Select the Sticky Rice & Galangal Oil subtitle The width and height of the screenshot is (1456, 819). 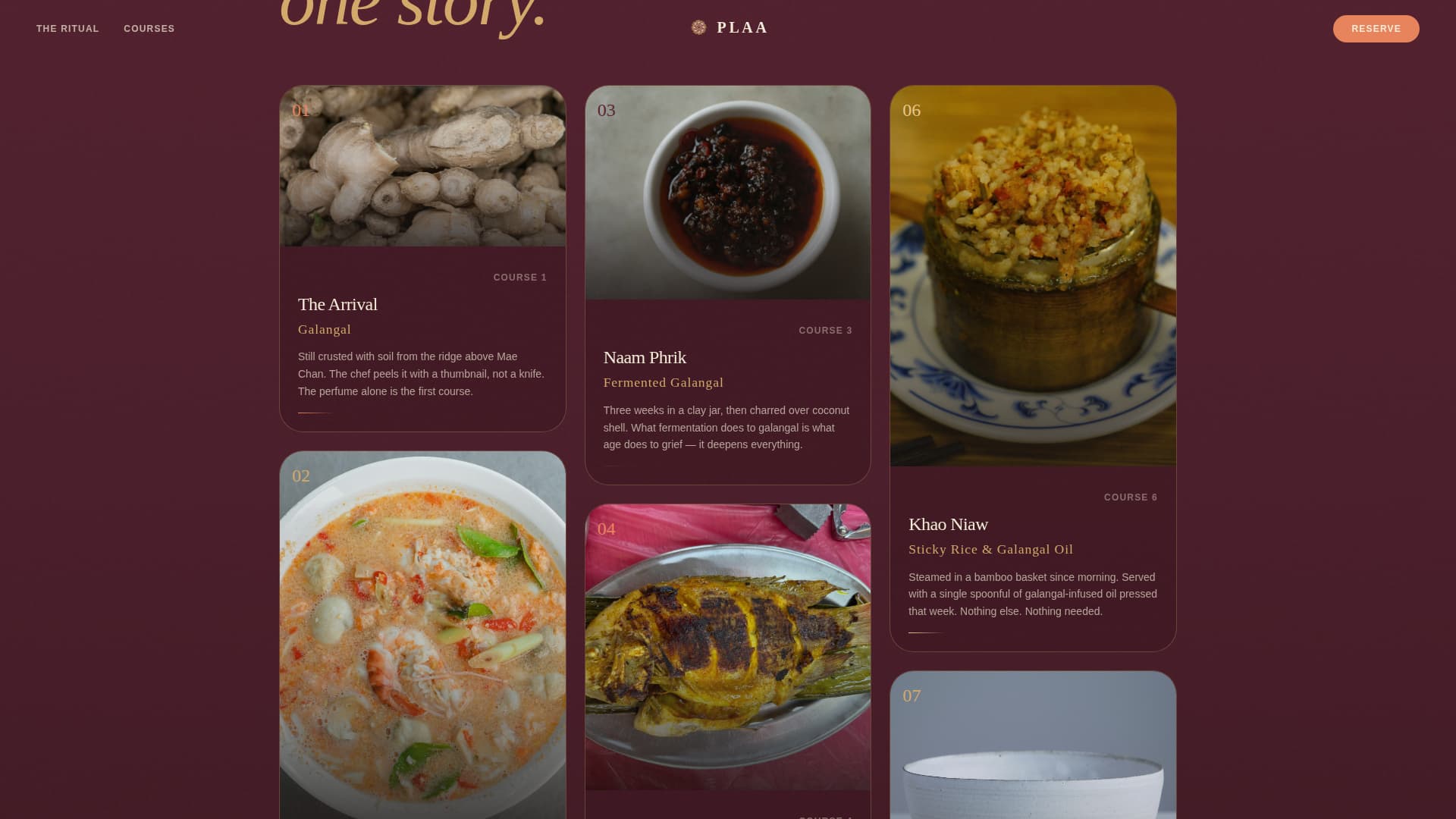coord(990,550)
